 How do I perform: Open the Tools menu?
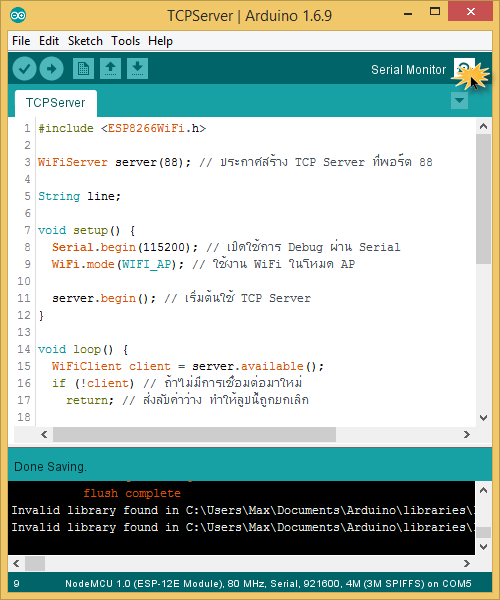[x=125, y=41]
